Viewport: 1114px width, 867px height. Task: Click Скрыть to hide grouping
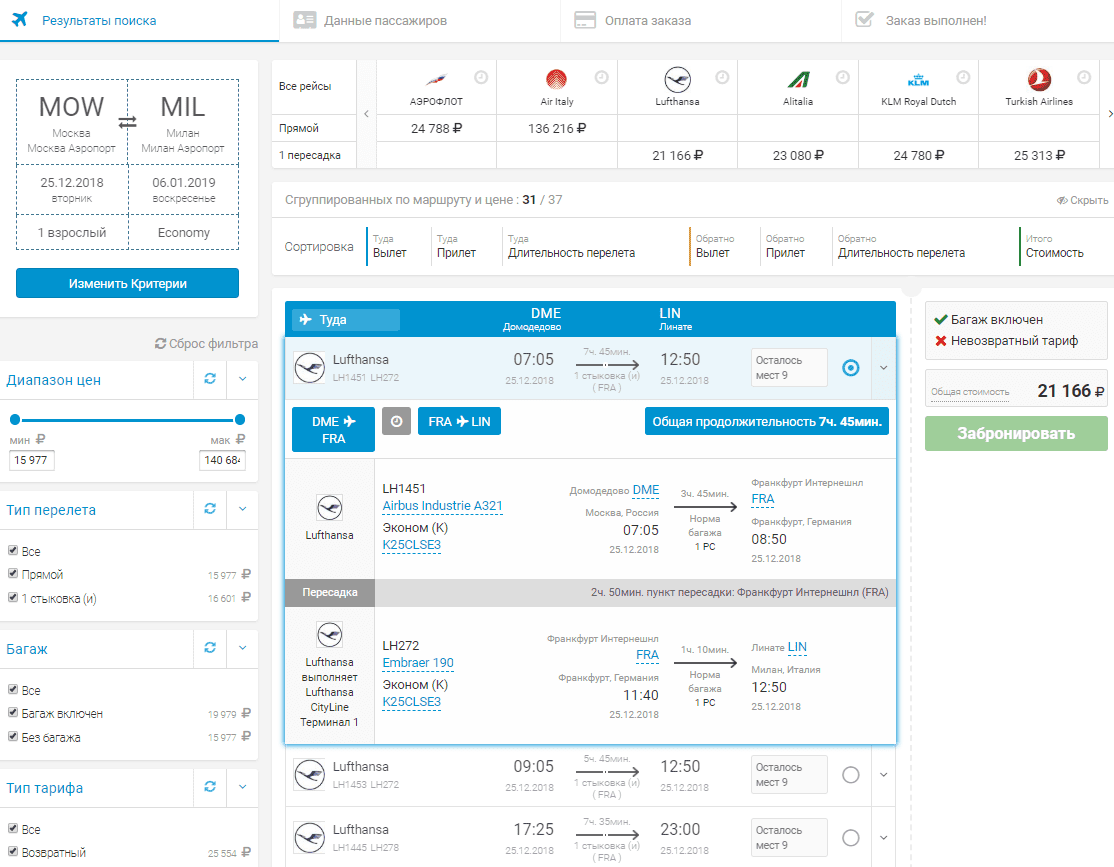(1082, 200)
